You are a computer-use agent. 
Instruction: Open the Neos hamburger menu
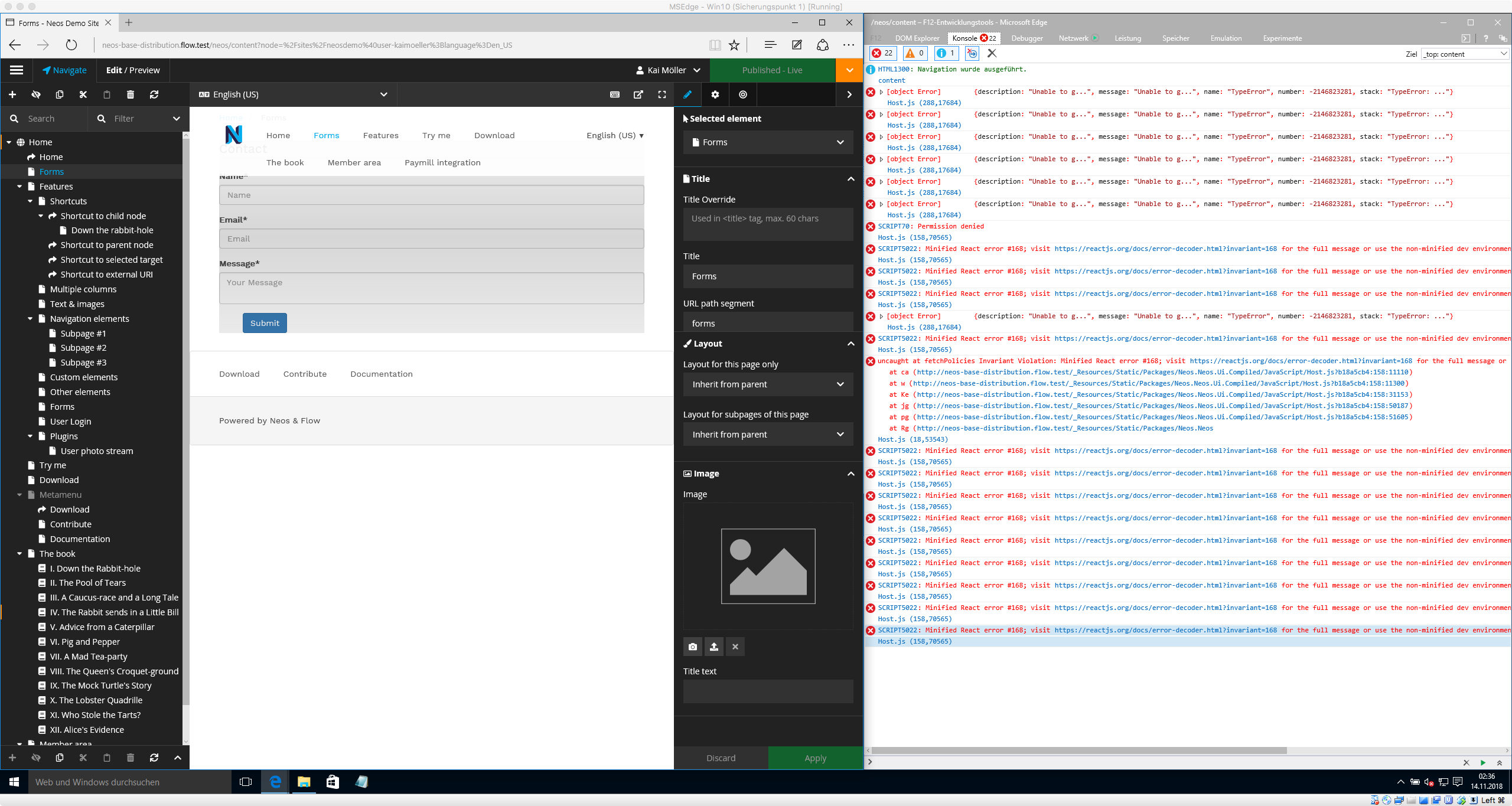(x=16, y=70)
